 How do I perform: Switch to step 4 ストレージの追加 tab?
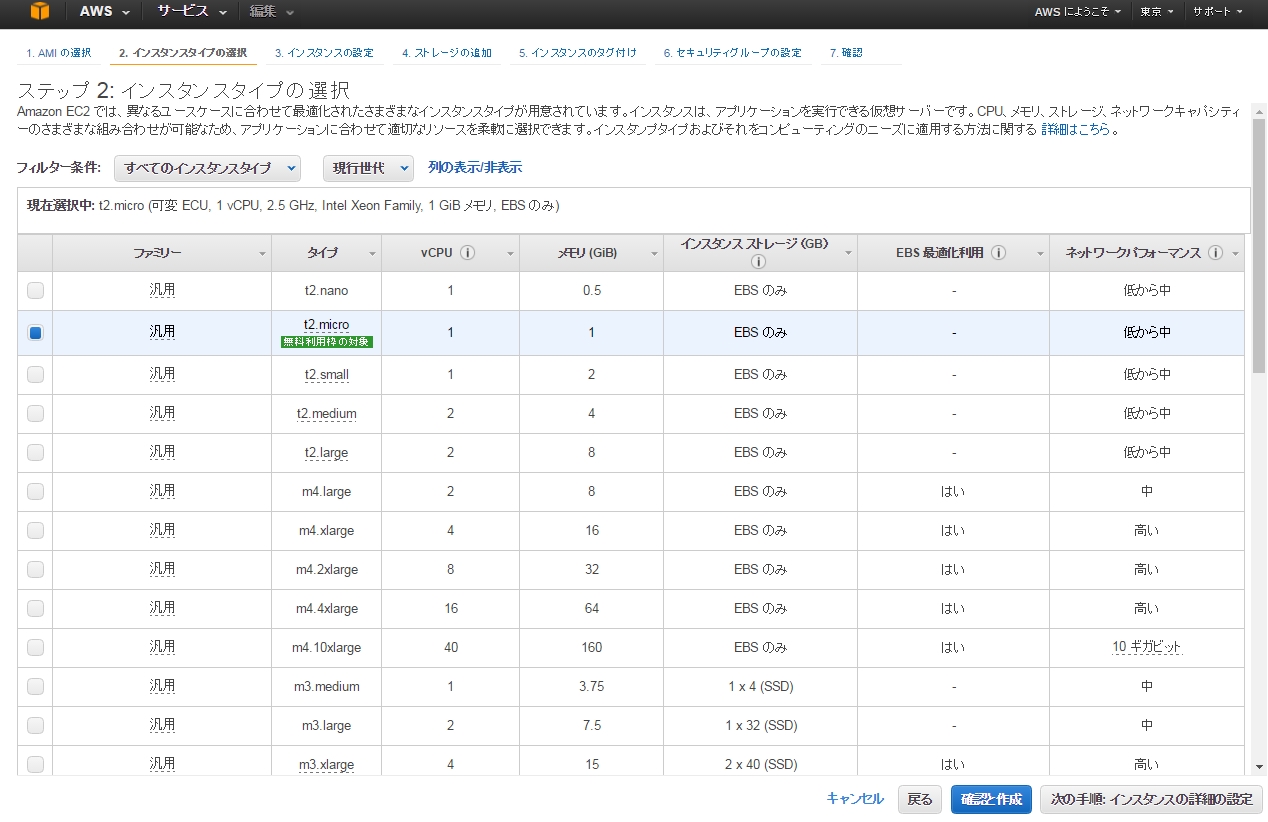[446, 52]
